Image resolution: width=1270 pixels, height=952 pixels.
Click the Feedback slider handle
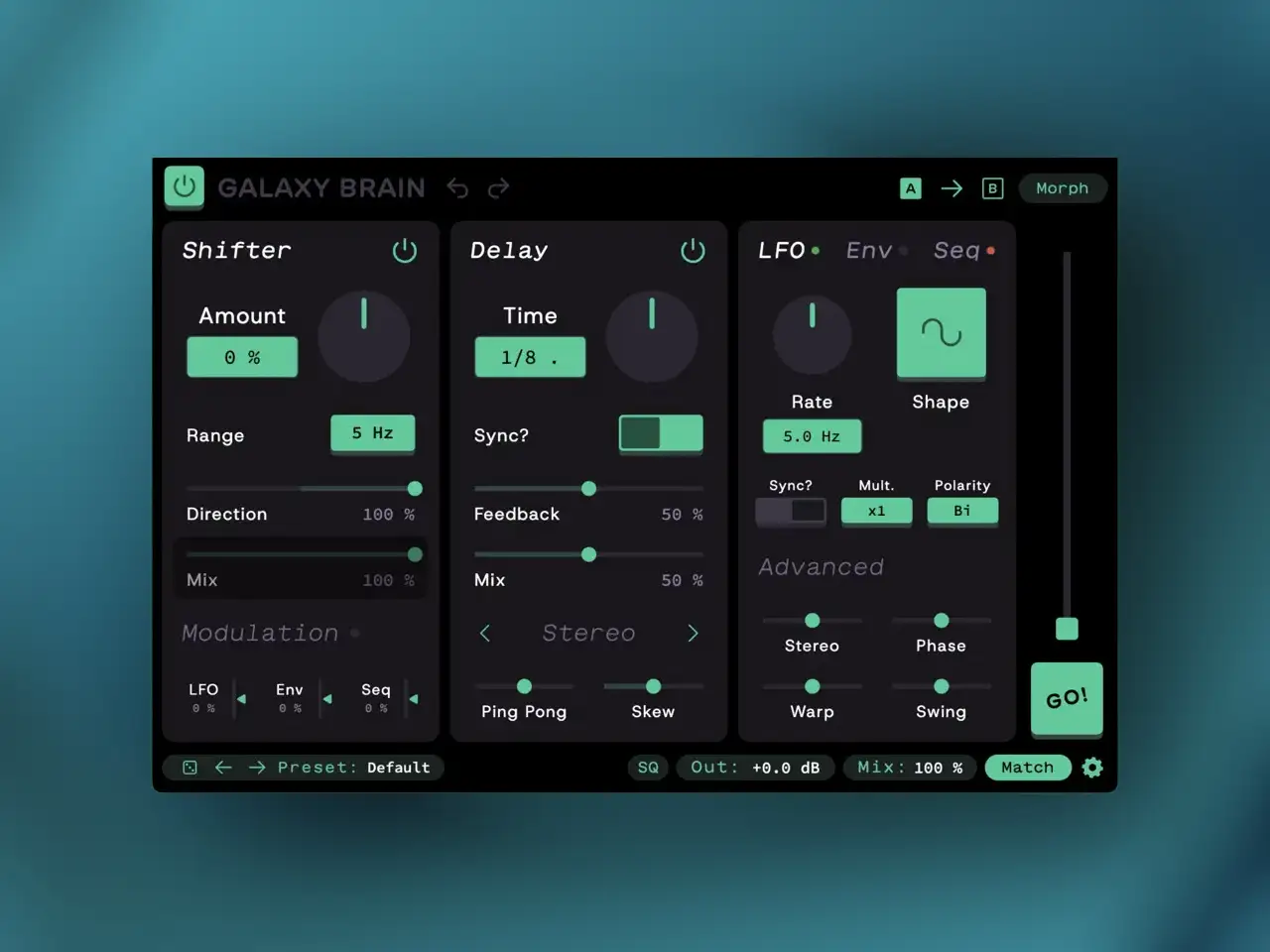(x=588, y=488)
